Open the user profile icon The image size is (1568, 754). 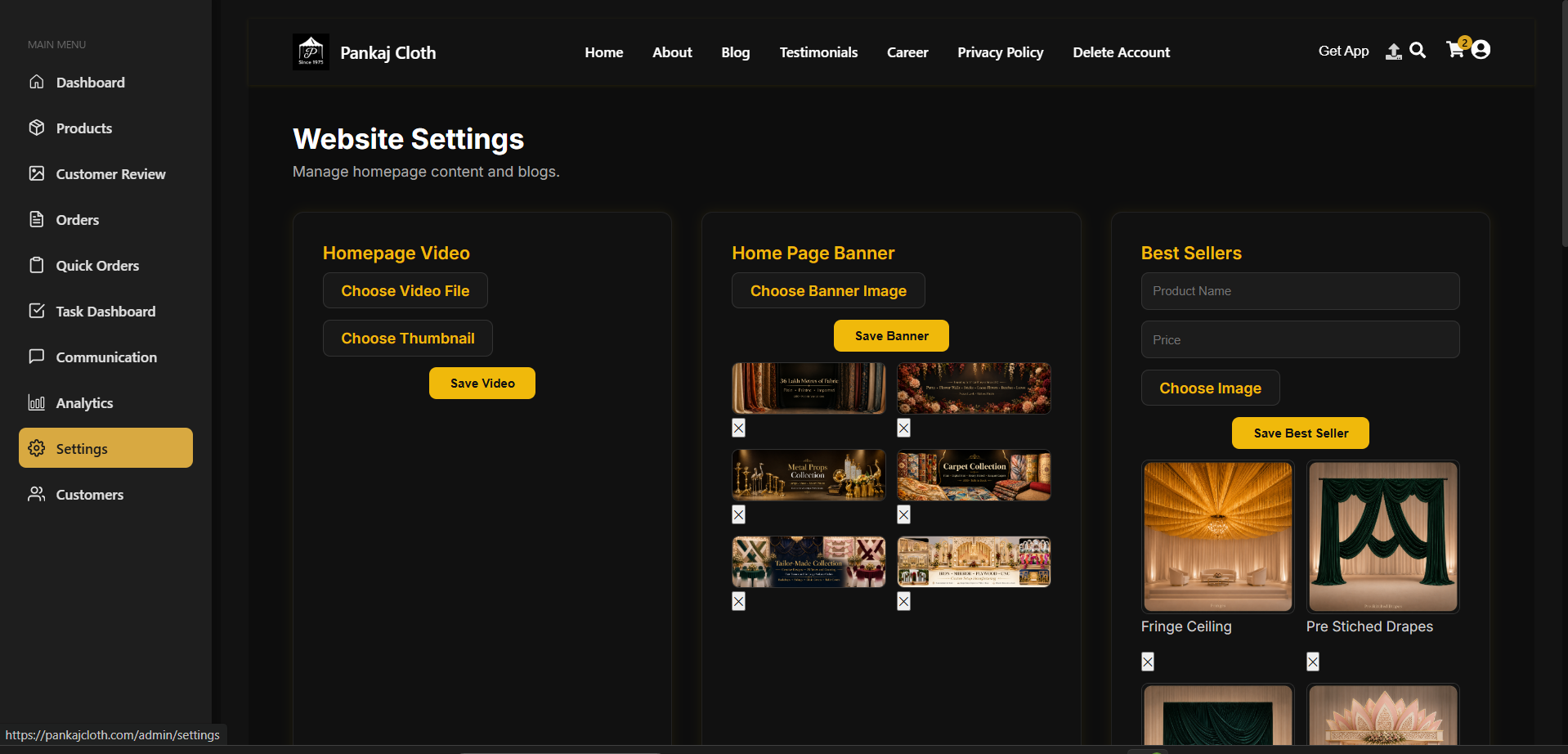pyautogui.click(x=1481, y=50)
